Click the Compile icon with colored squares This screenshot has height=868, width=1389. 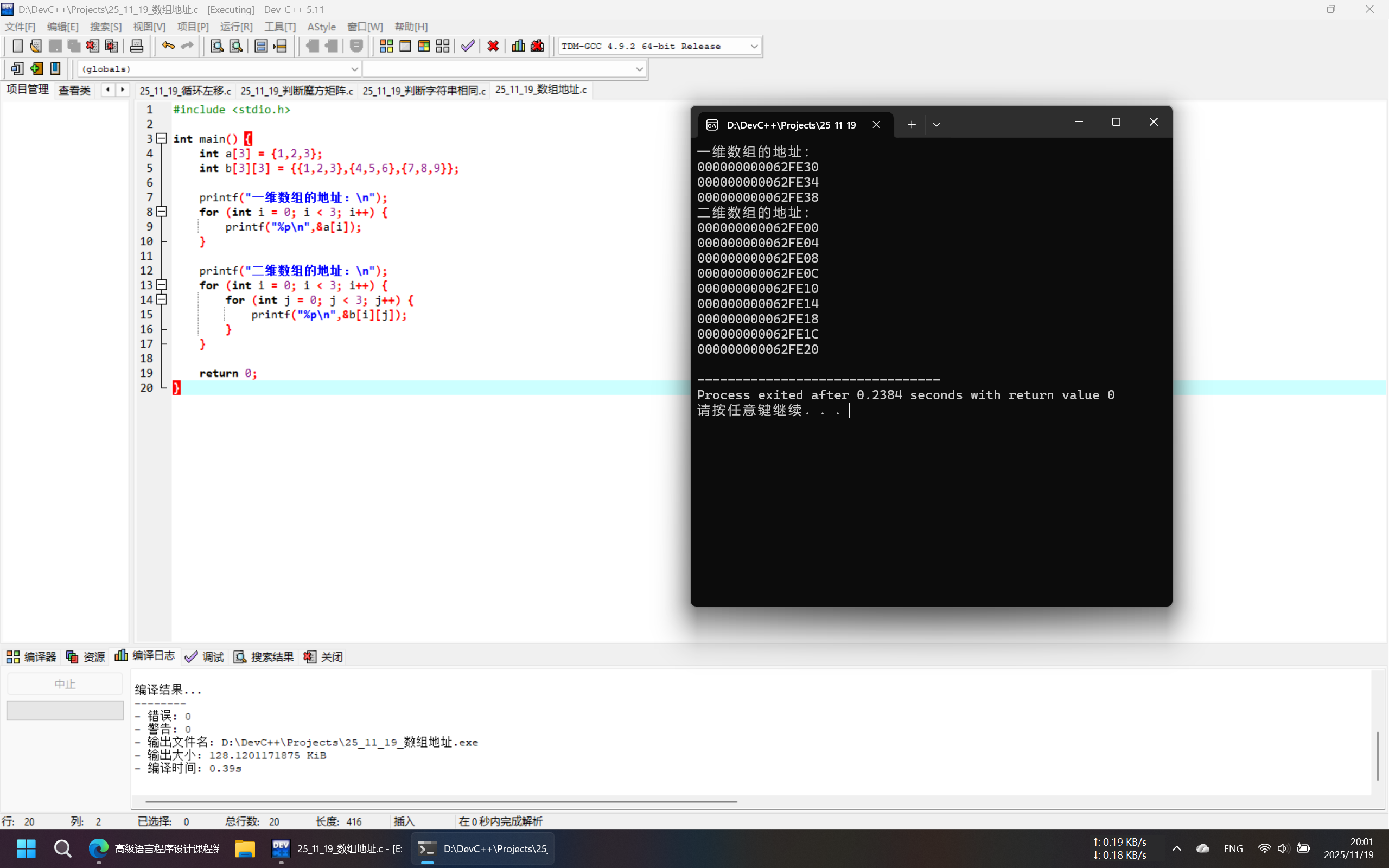(x=386, y=46)
